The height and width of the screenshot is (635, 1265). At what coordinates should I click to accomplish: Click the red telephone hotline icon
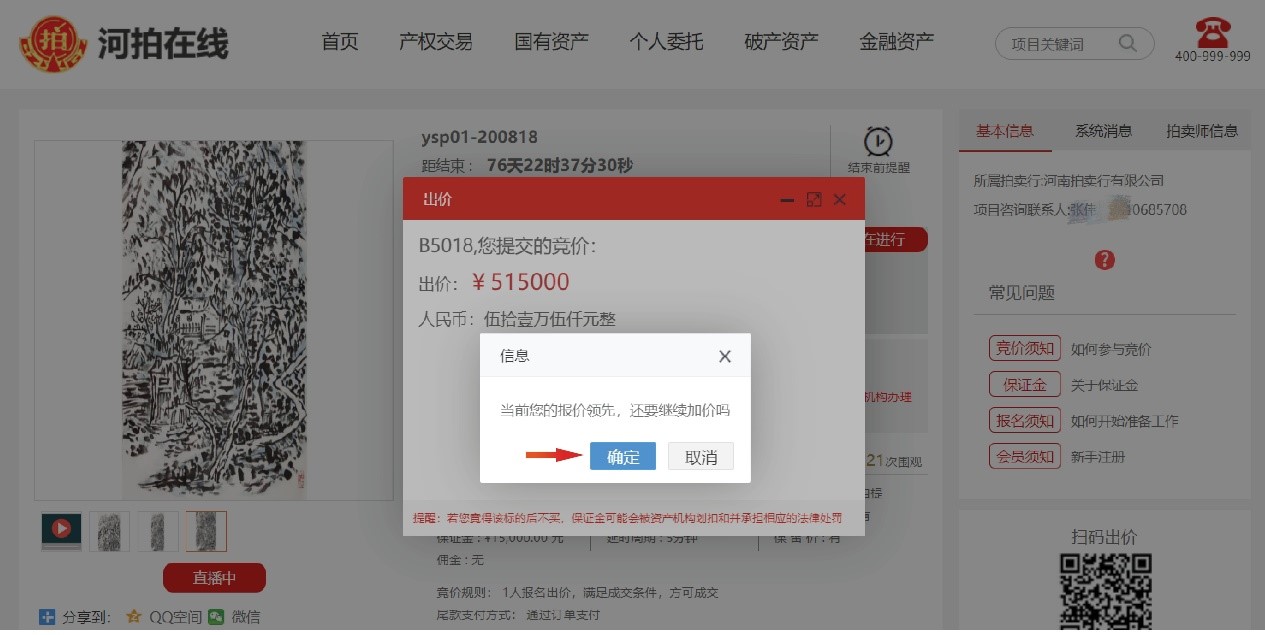pyautogui.click(x=1212, y=31)
